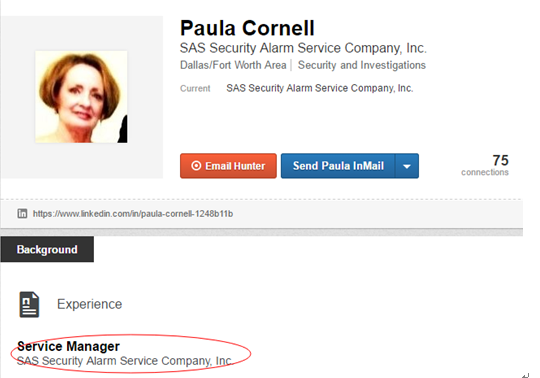540x378 pixels.
Task: Click the Experience section heading
Action: coord(90,304)
